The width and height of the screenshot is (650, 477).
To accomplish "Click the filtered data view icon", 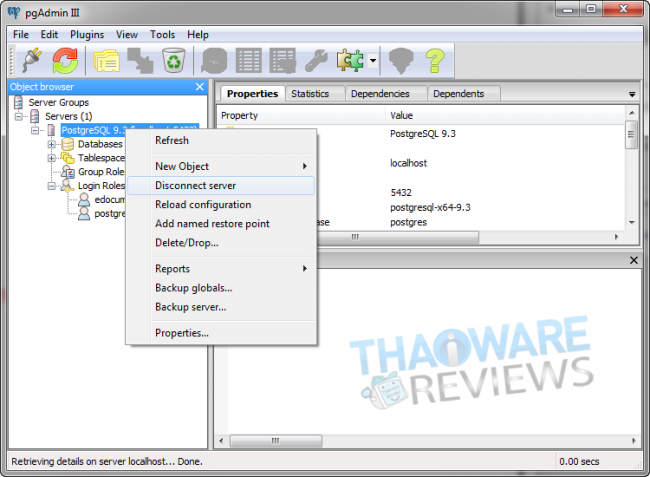I will click(x=282, y=61).
